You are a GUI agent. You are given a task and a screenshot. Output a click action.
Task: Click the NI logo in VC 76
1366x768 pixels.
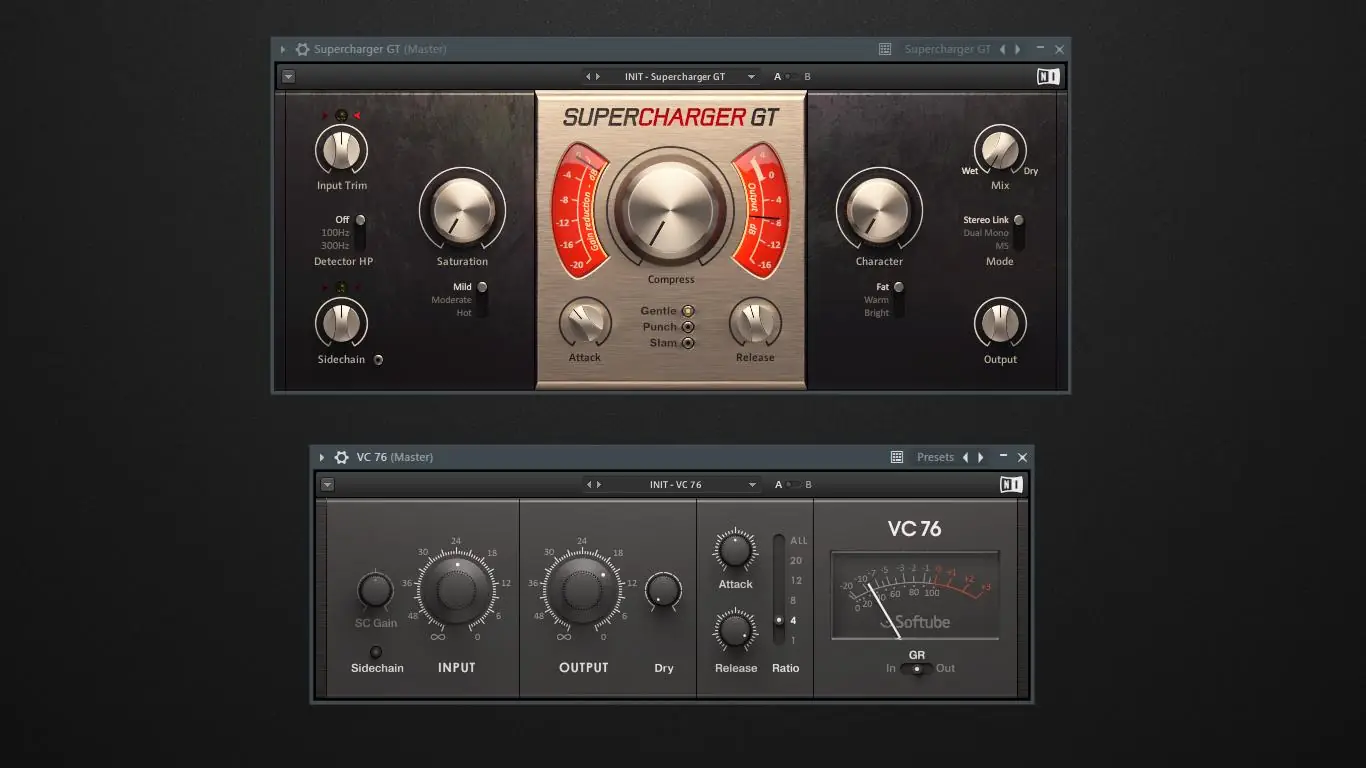pos(1011,485)
